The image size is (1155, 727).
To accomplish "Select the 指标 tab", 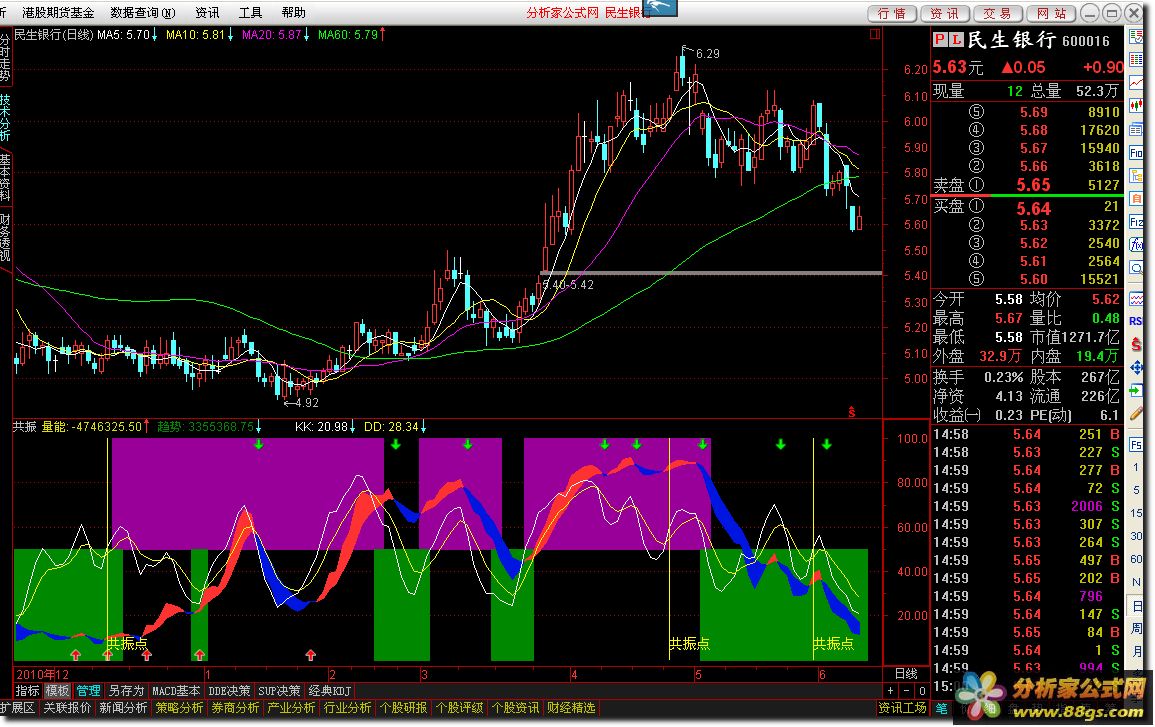I will click(27, 691).
